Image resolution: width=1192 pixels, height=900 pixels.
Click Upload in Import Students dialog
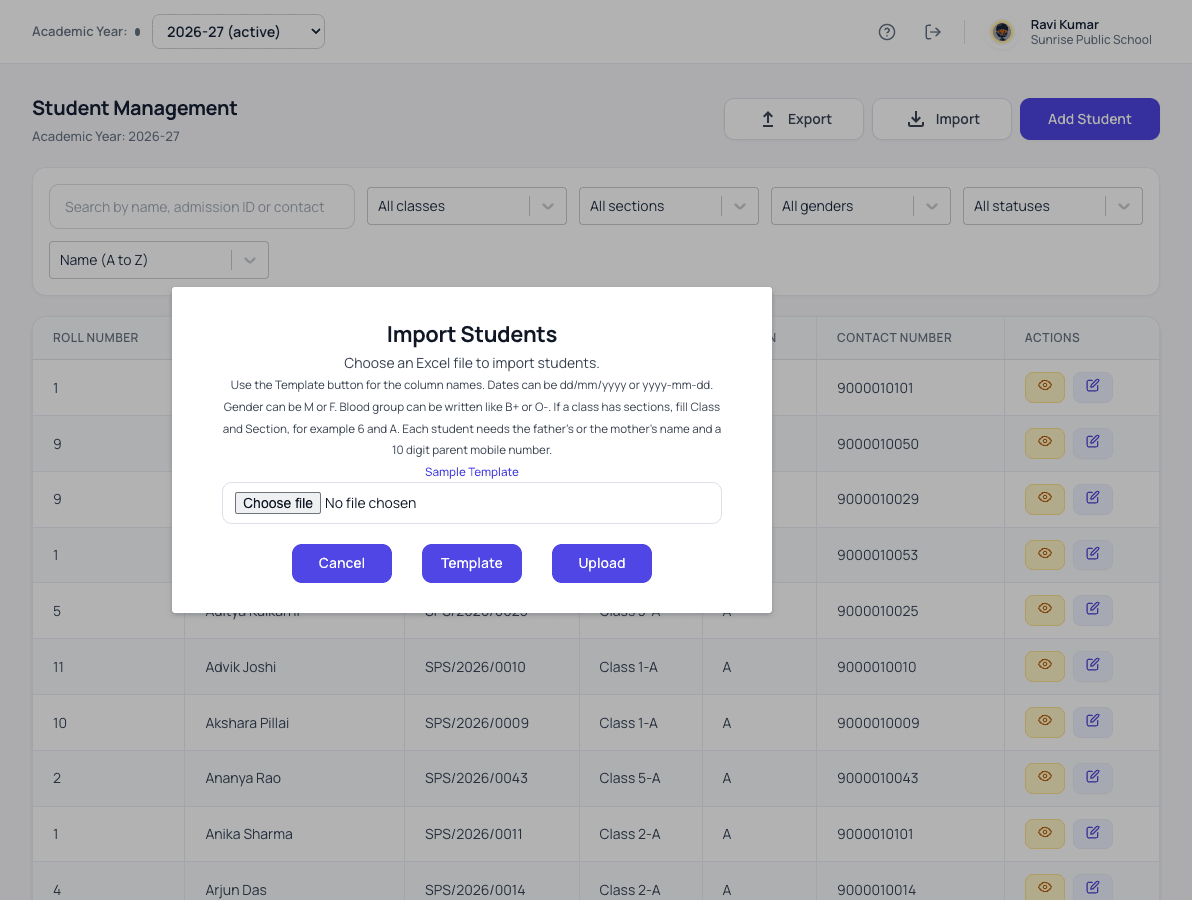(601, 563)
